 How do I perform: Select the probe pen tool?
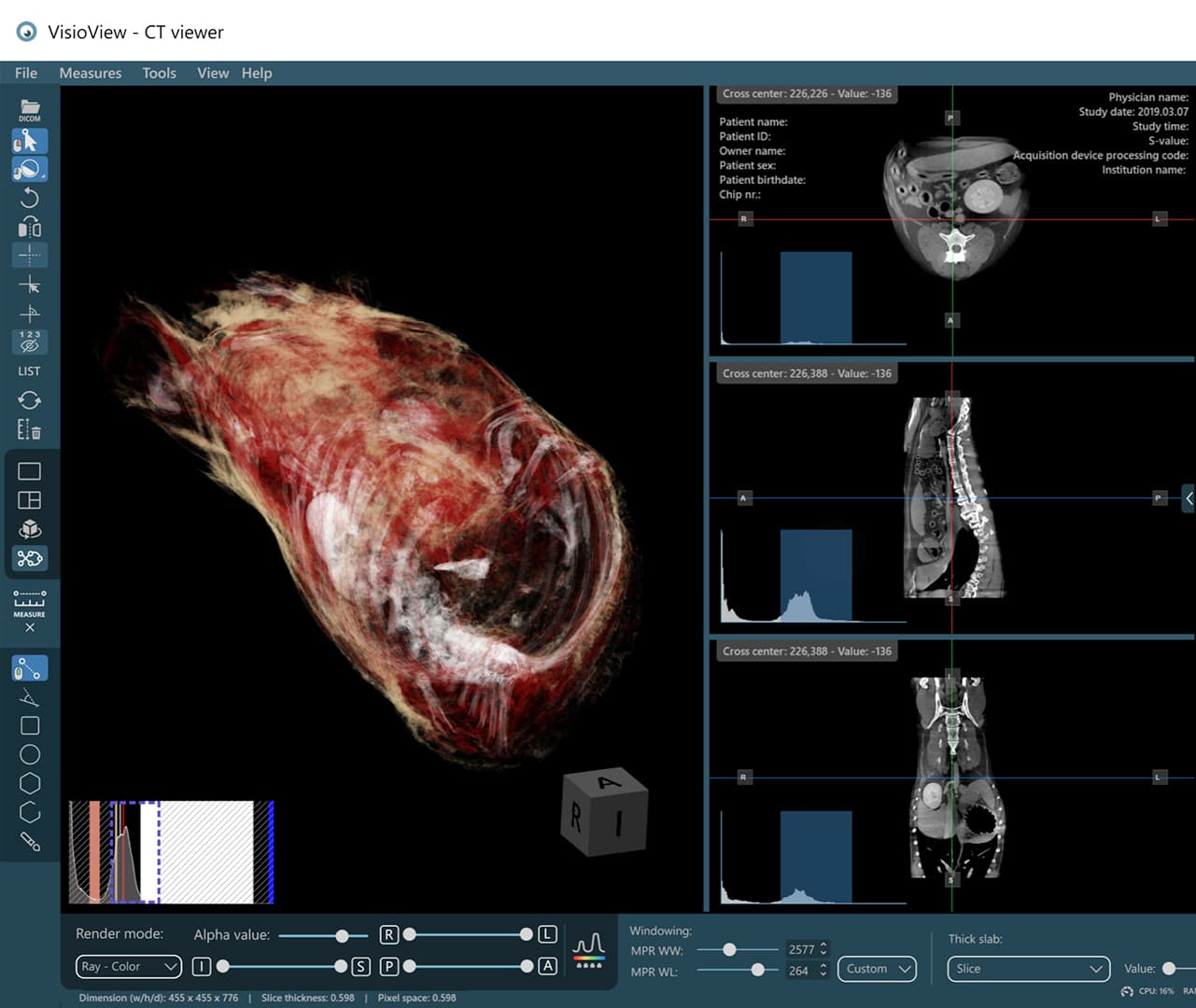(x=30, y=842)
